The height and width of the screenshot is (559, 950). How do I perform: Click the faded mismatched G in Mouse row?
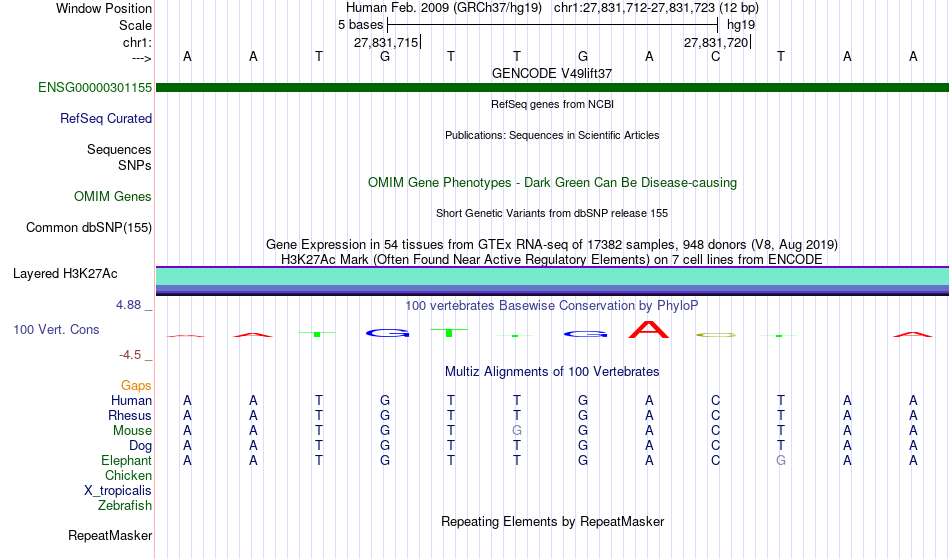click(x=517, y=431)
